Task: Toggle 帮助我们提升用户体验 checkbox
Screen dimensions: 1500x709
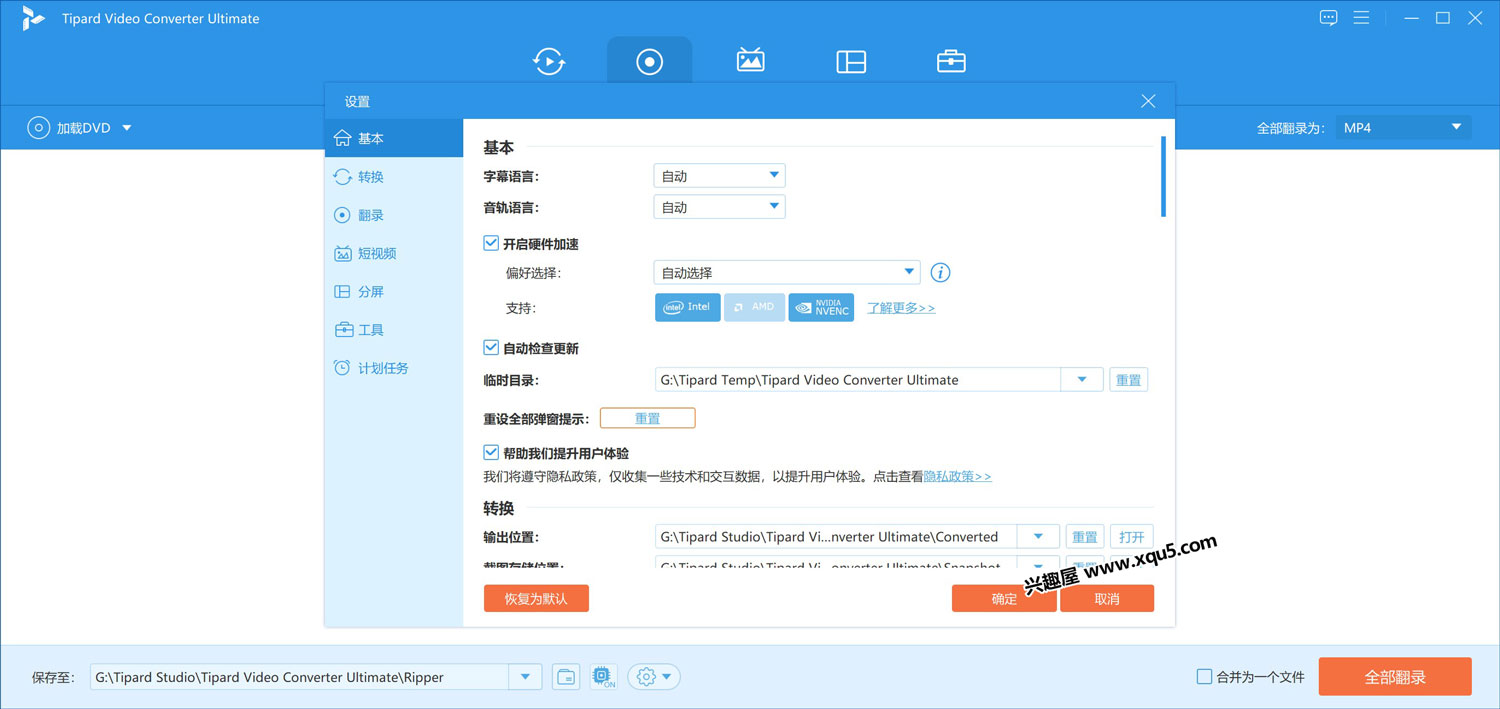Action: pos(491,453)
